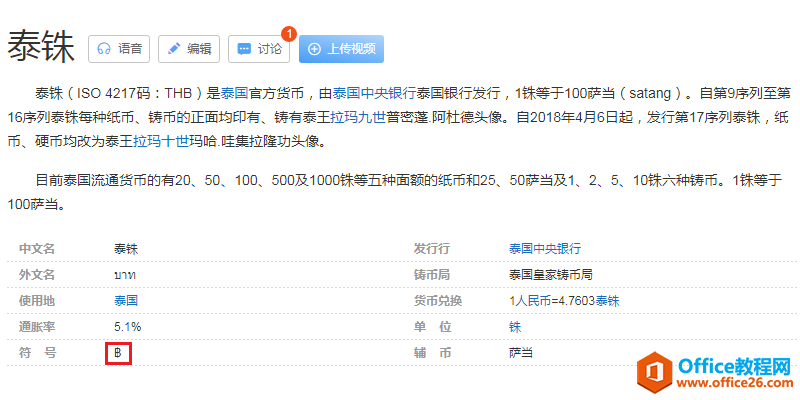800x400 pixels.
Task: Select the 萨当 subunit value
Action: click(520, 353)
